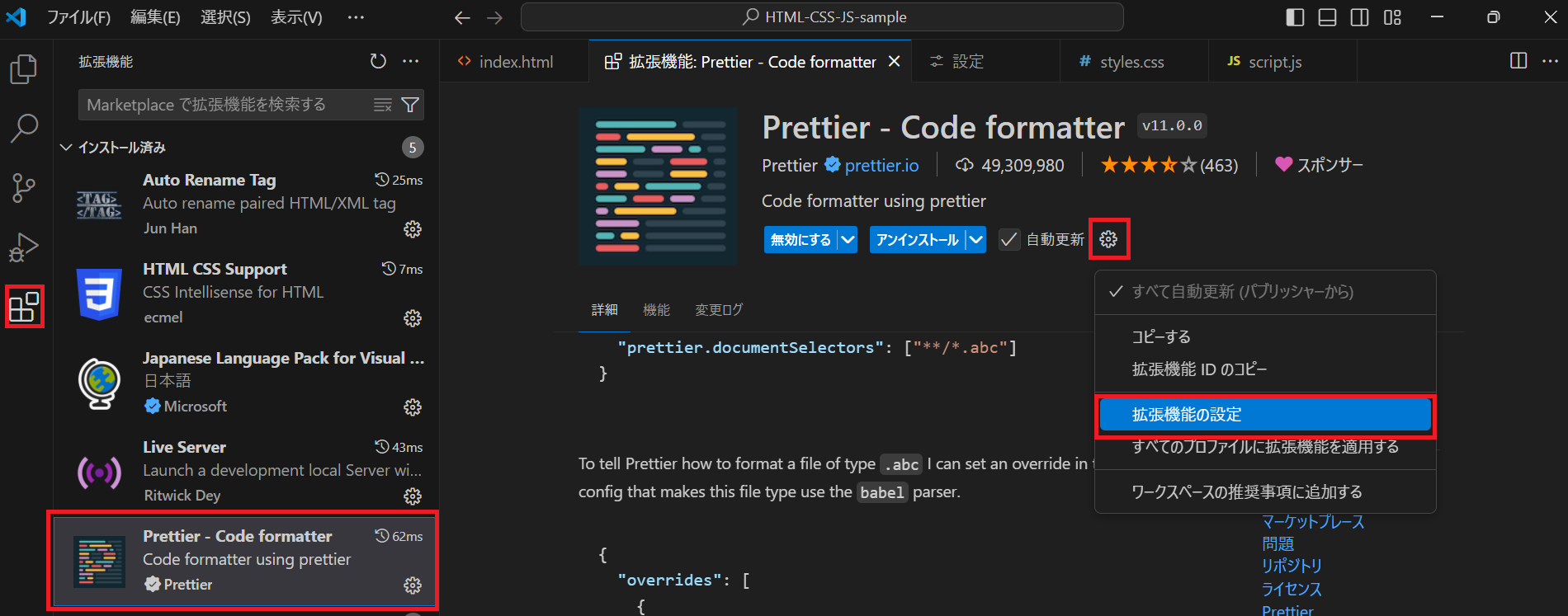Choose ワークスペースの推奨事項に追加する
The width and height of the screenshot is (1568, 616).
1265,492
